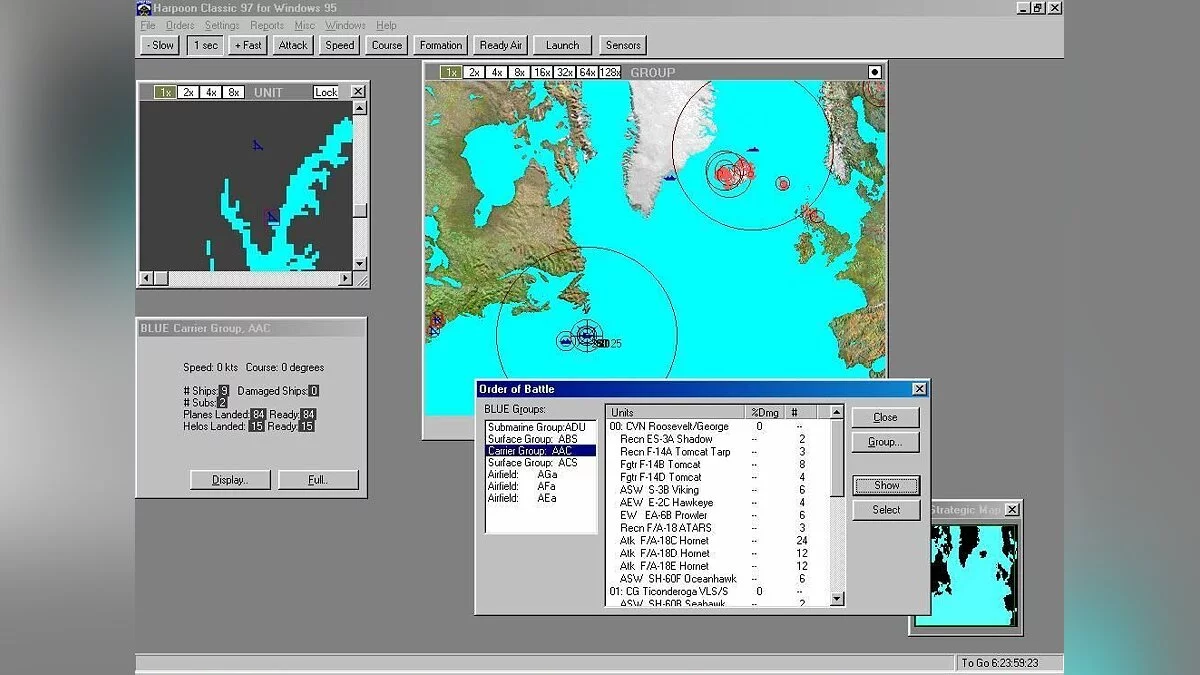Close the Strategic Map window
Viewport: 1200px width, 675px height.
1012,510
